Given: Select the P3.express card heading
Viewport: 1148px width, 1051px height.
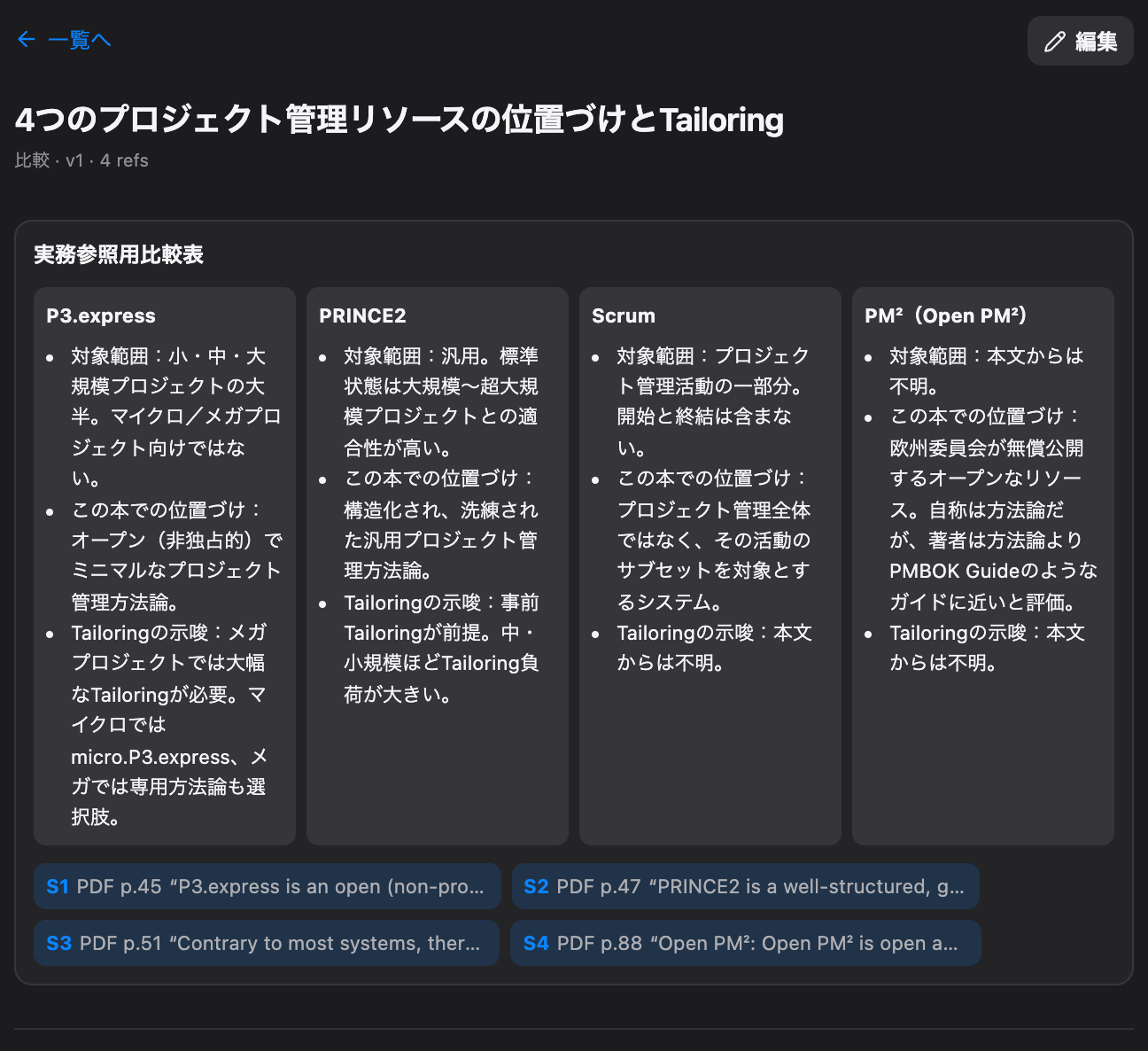Looking at the screenshot, I should pyautogui.click(x=101, y=315).
